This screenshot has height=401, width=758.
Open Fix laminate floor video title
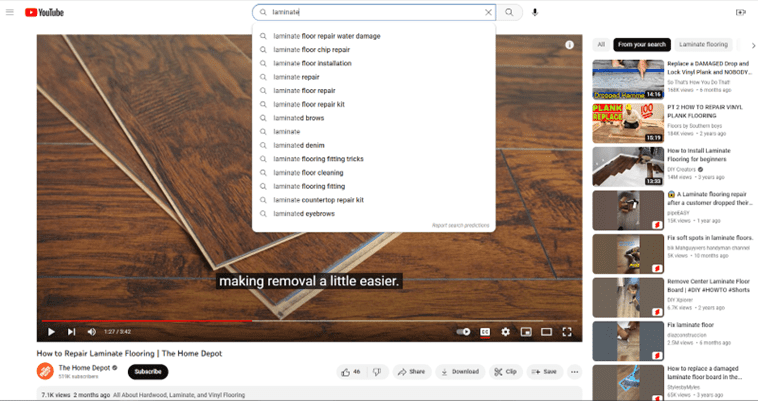pos(690,325)
